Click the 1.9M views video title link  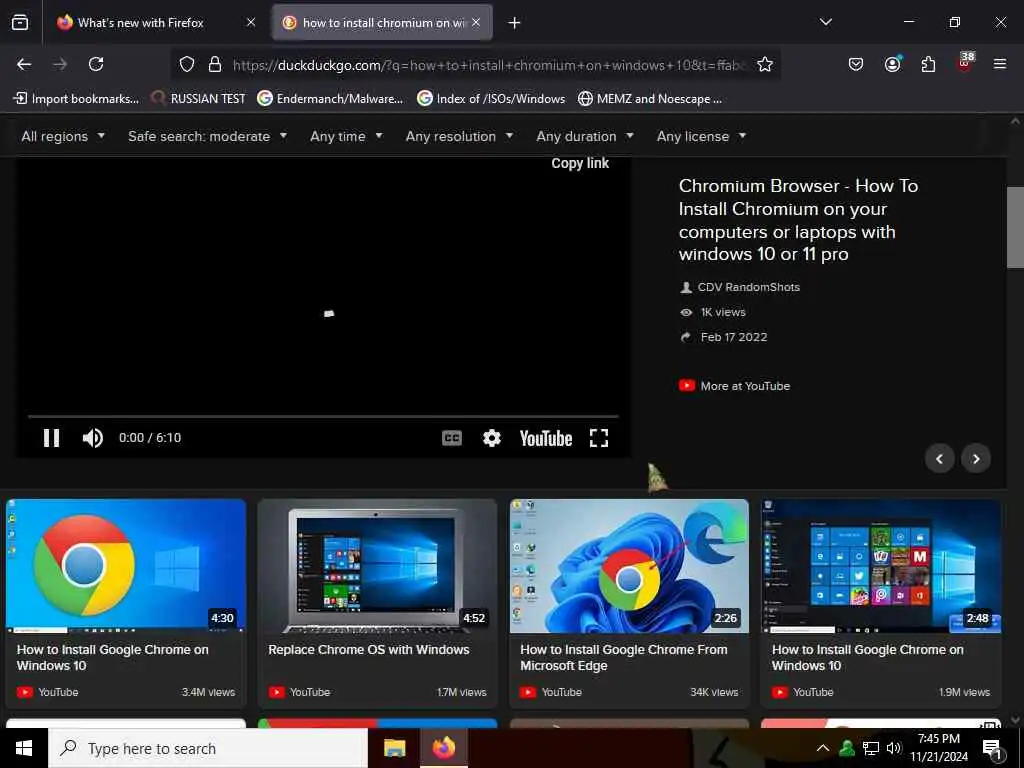(x=867, y=658)
